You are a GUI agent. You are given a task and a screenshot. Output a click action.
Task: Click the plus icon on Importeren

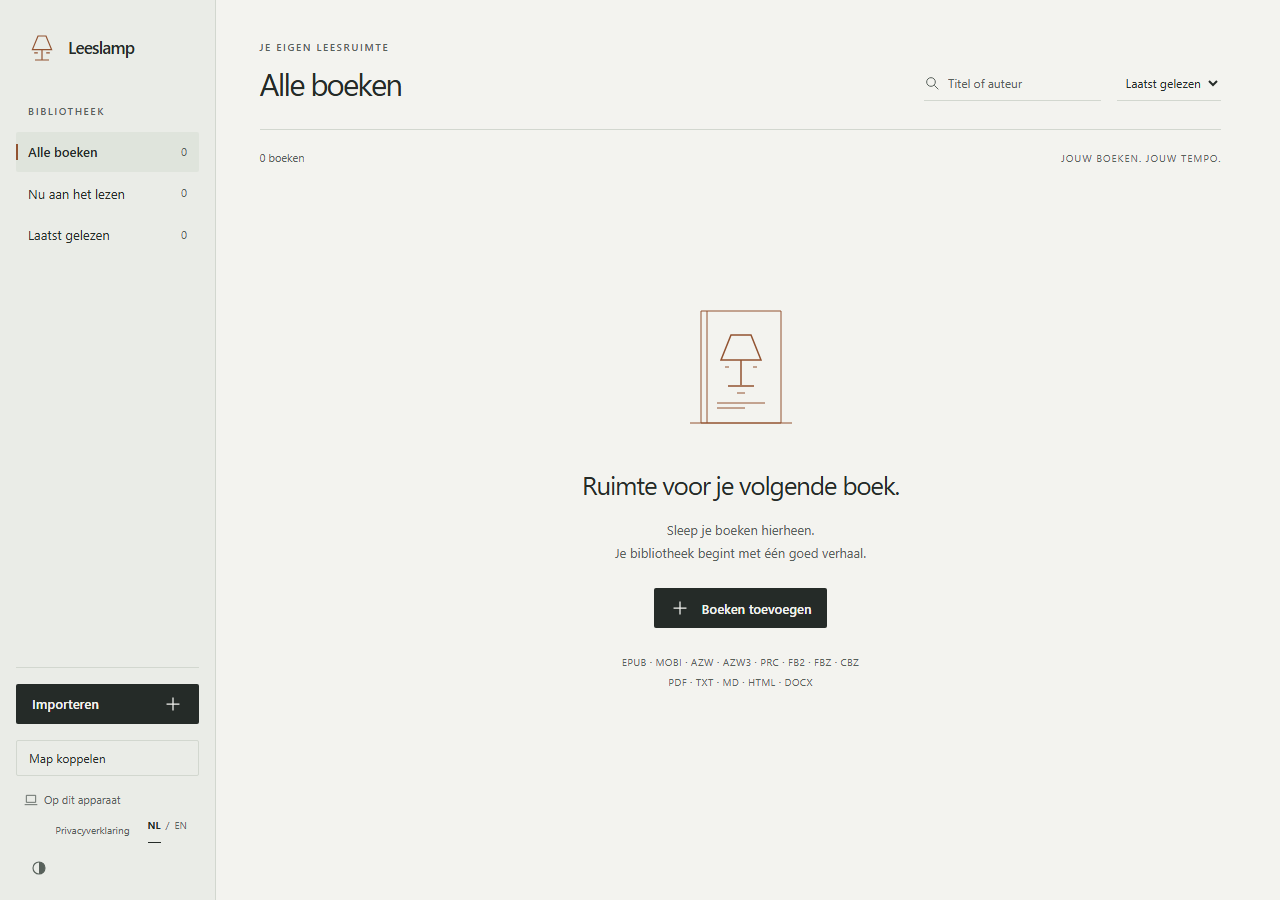173,704
